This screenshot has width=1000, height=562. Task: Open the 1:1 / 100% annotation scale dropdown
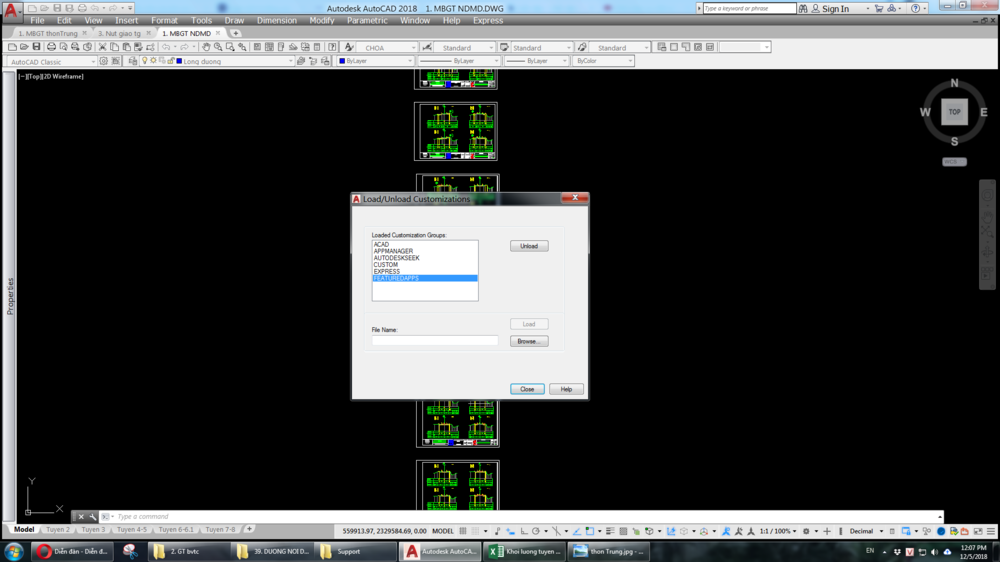pyautogui.click(x=777, y=531)
